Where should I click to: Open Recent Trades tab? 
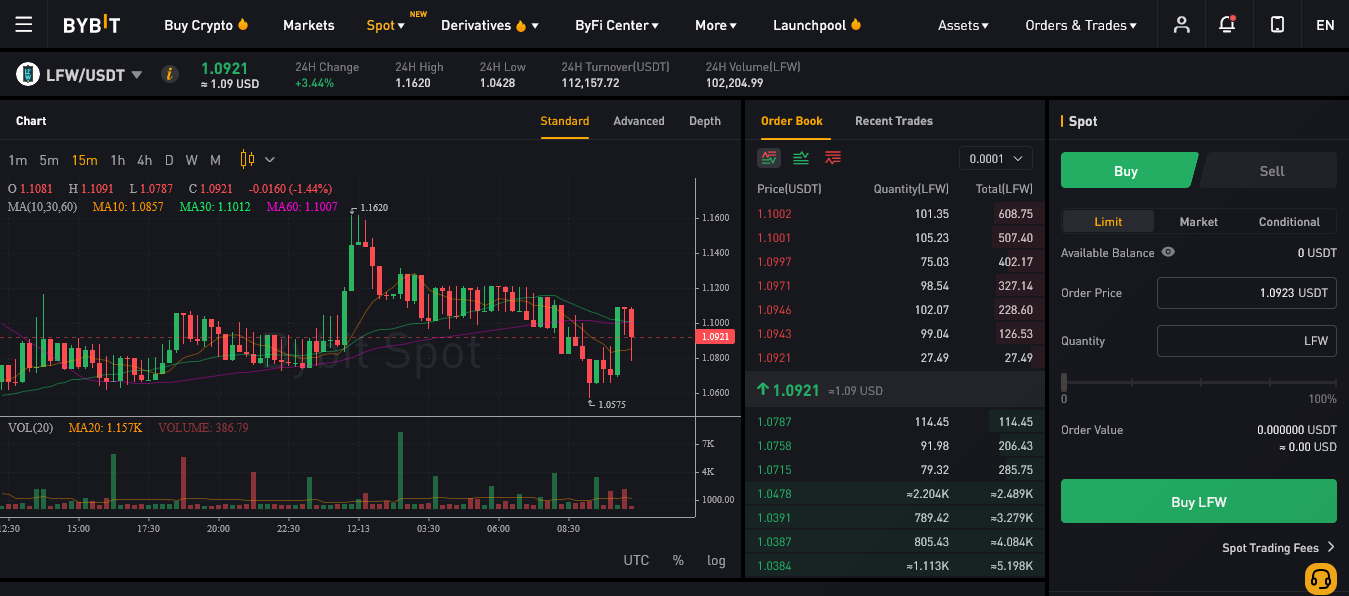894,121
